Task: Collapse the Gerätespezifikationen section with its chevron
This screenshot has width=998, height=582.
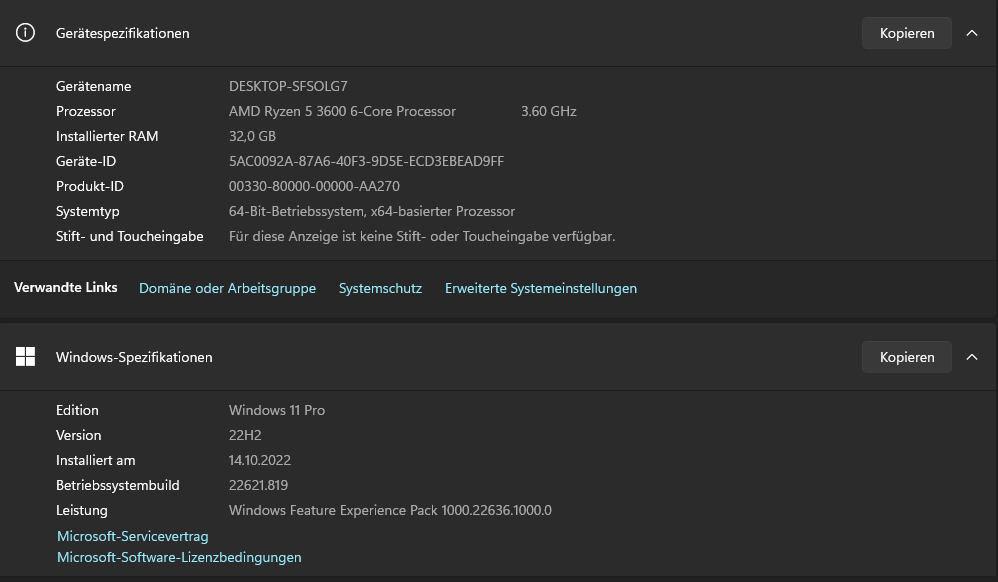Action: point(972,33)
